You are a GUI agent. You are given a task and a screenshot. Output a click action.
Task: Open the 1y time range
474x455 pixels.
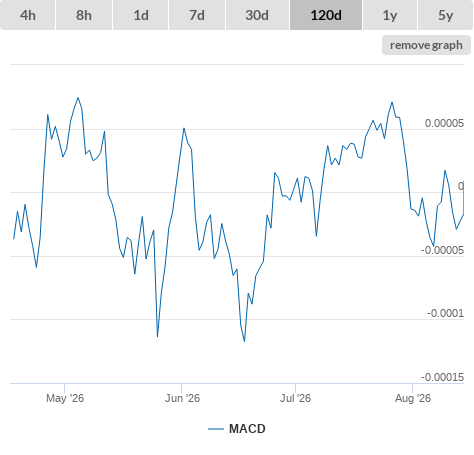click(390, 15)
